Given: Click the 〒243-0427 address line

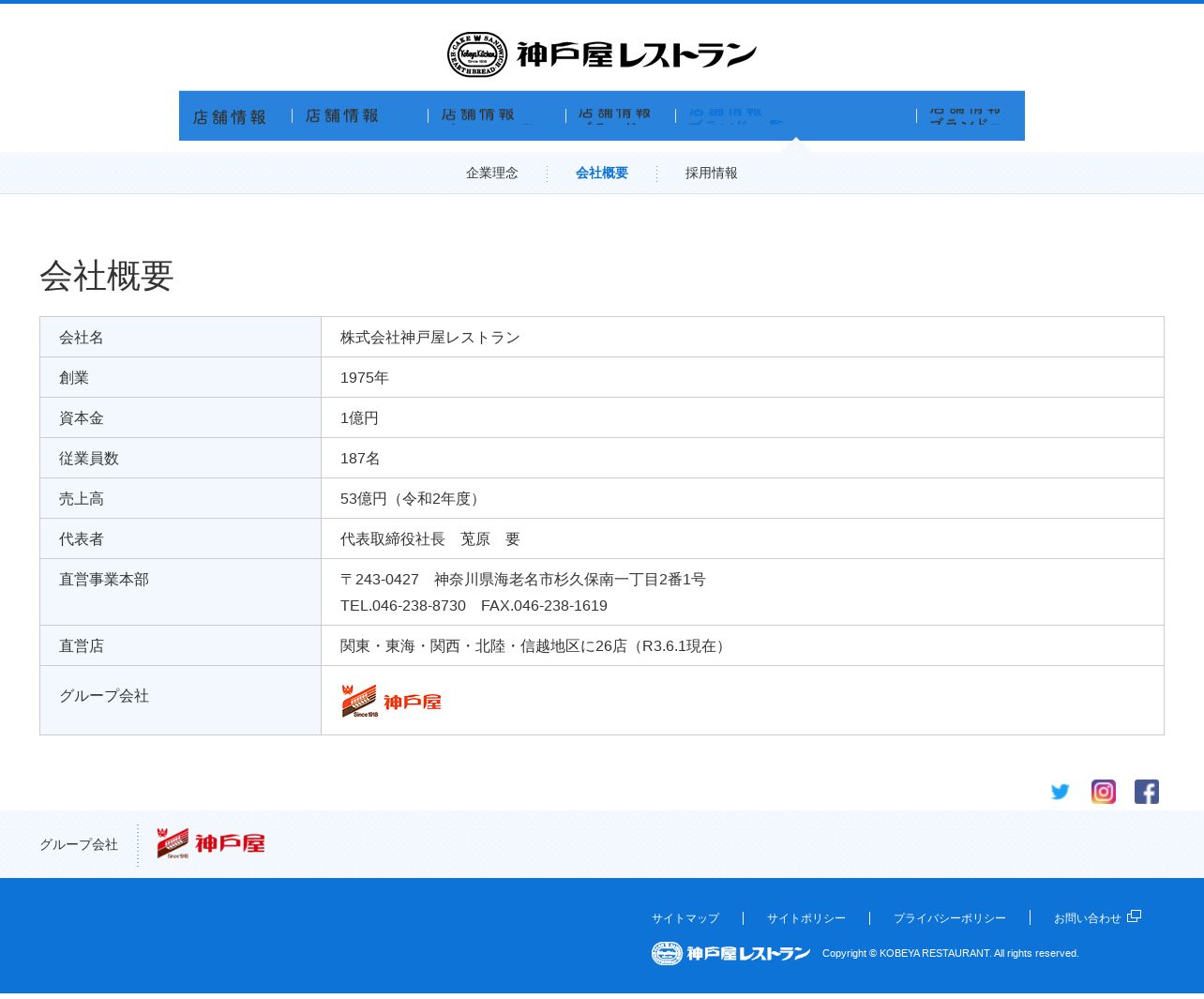Looking at the screenshot, I should pyautogui.click(x=523, y=580).
